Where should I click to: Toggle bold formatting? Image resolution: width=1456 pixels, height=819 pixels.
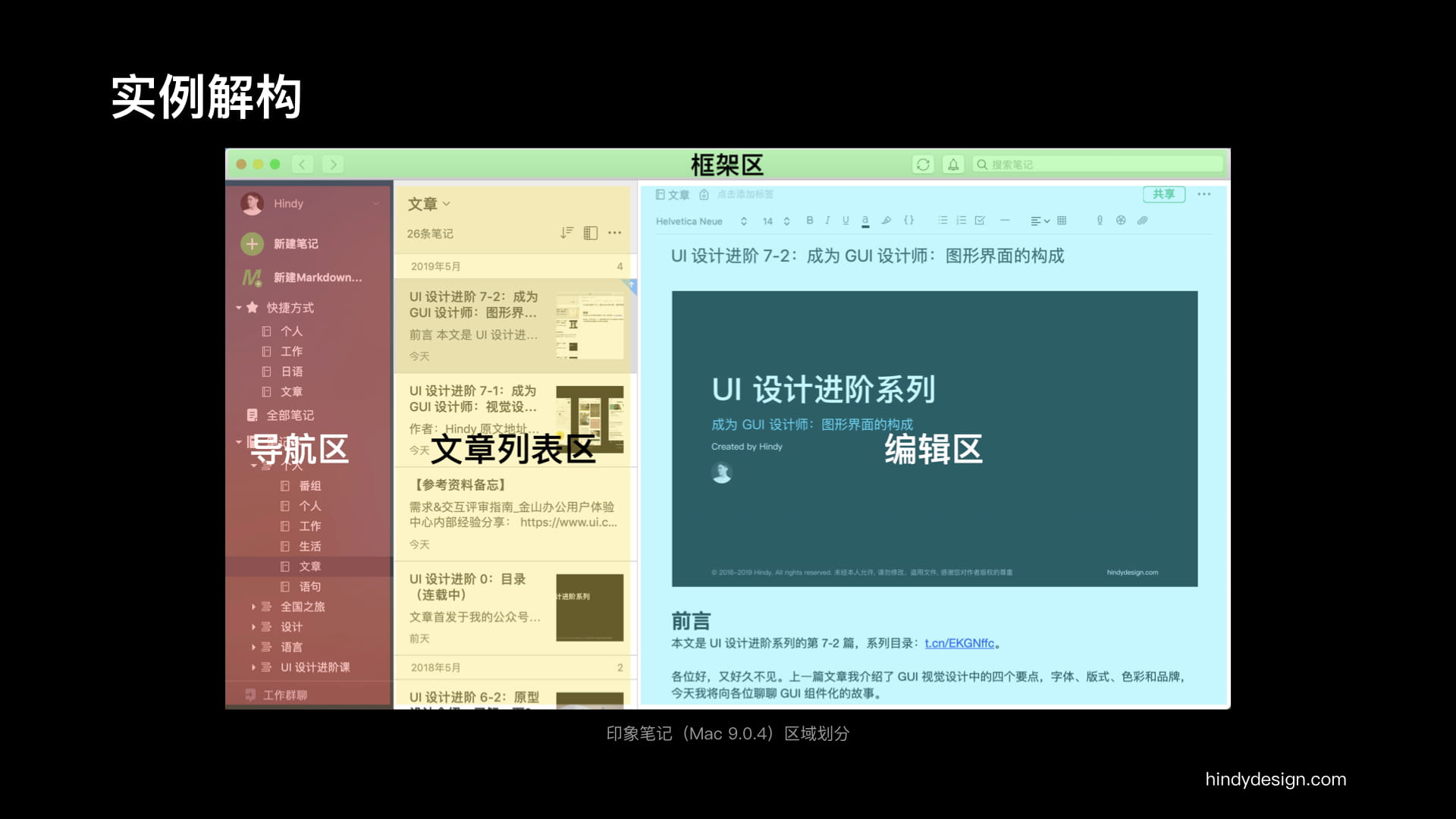click(810, 221)
